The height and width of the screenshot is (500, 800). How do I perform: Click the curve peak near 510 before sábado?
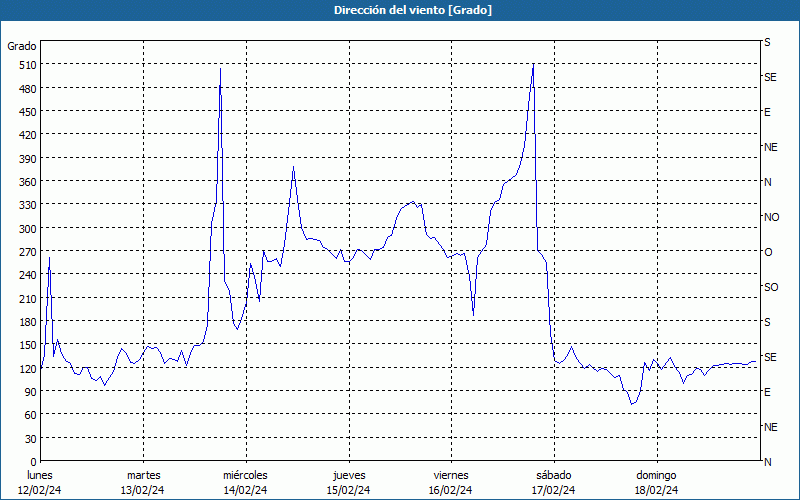point(533,64)
